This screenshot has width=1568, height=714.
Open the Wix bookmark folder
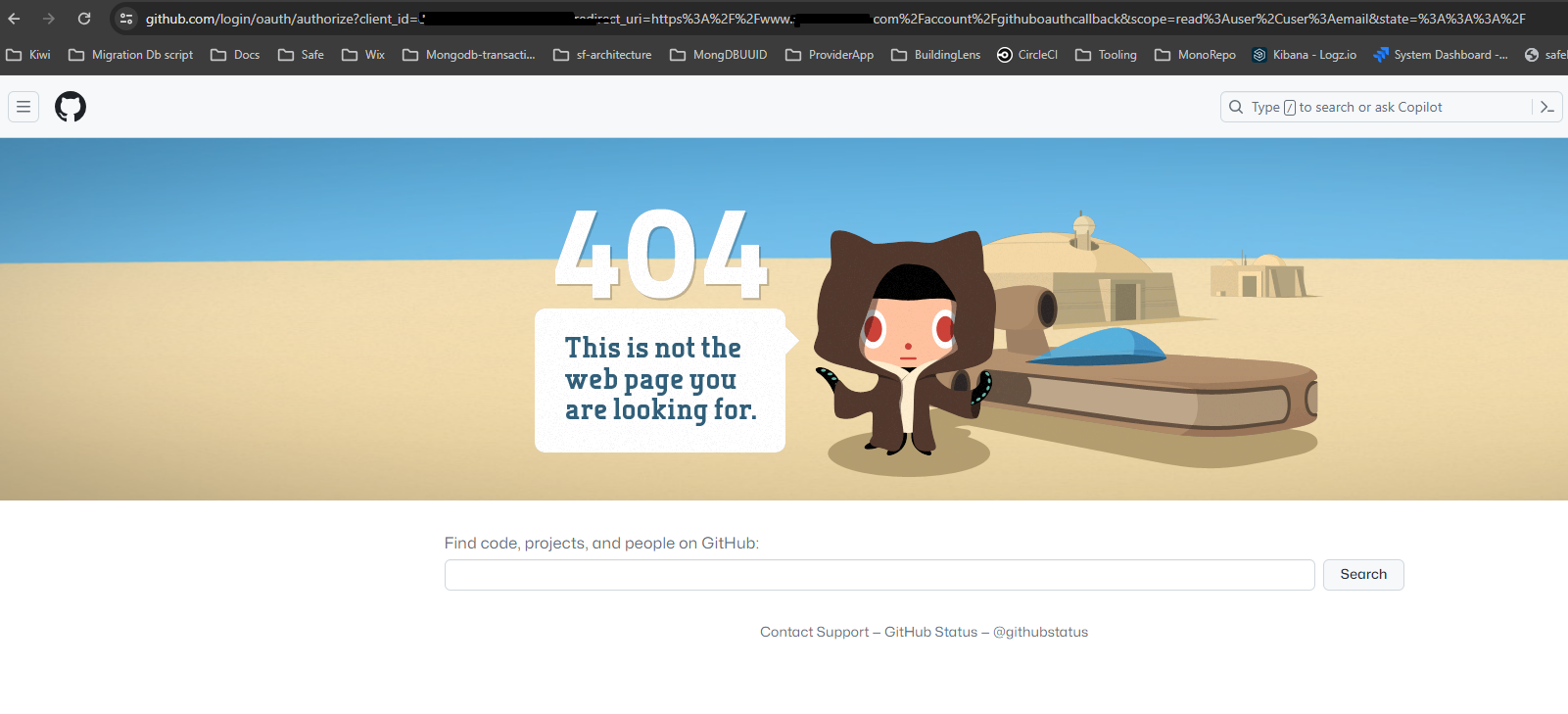(362, 55)
